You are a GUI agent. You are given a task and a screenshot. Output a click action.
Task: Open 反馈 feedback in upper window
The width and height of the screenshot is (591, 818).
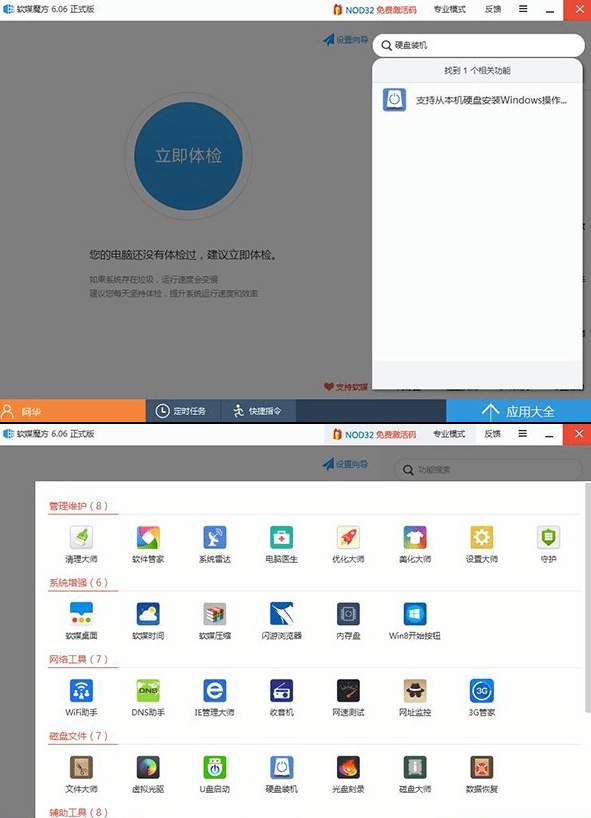click(x=493, y=9)
